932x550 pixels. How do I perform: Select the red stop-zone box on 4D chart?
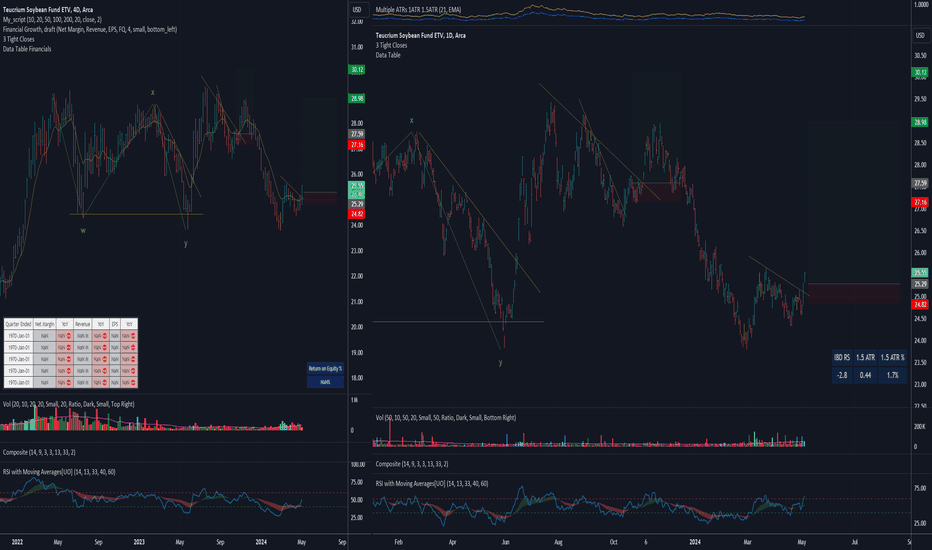pos(320,198)
